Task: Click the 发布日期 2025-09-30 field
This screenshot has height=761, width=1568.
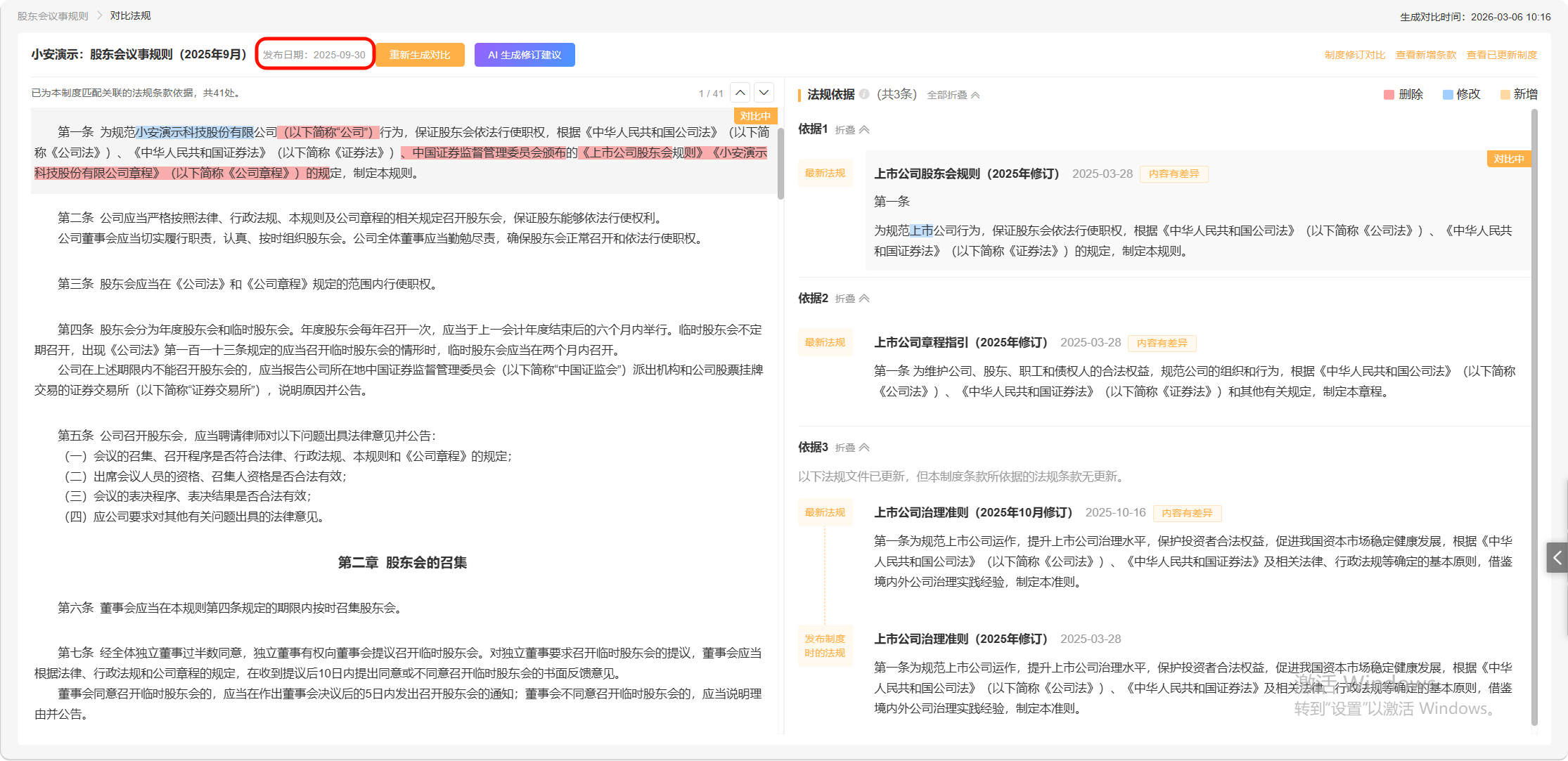Action: [x=314, y=55]
